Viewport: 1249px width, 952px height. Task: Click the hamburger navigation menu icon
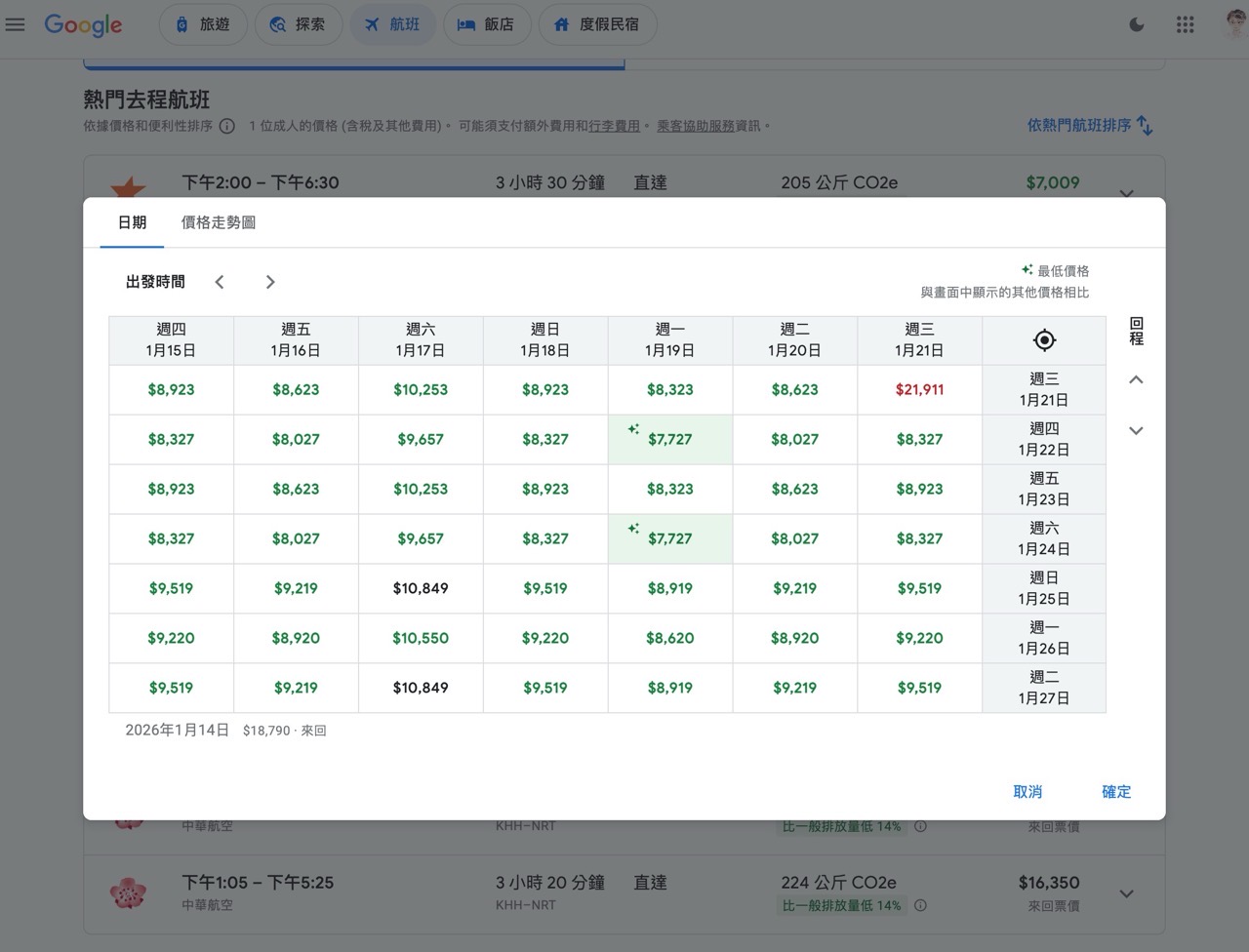(15, 24)
